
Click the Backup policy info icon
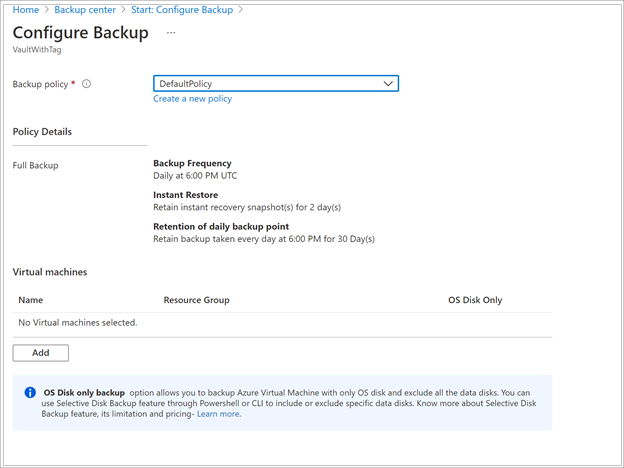[x=86, y=84]
